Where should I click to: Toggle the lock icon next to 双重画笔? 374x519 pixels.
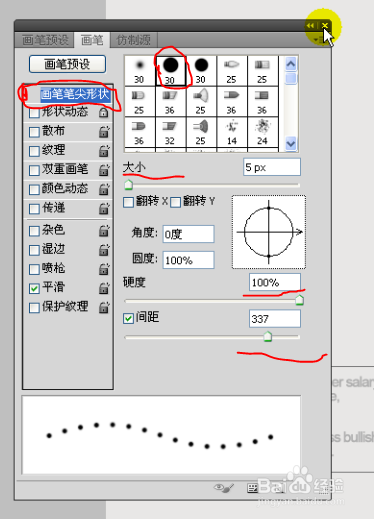(104, 170)
